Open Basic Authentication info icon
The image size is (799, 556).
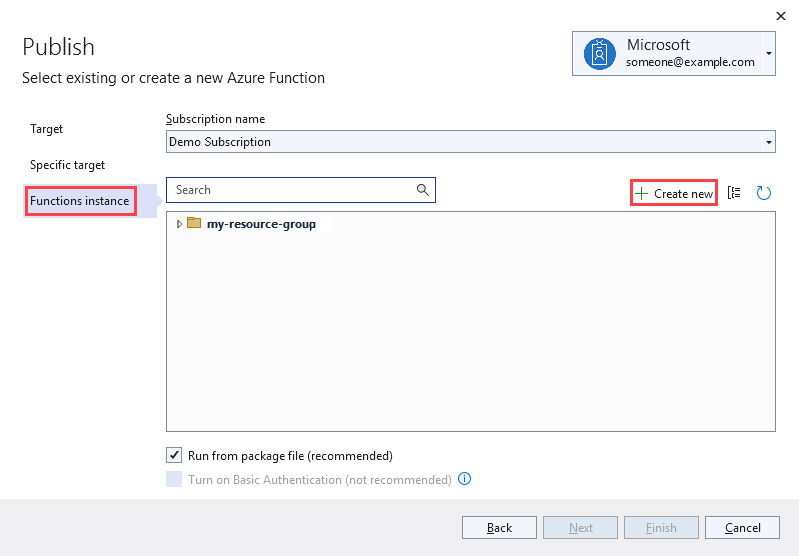pos(464,479)
